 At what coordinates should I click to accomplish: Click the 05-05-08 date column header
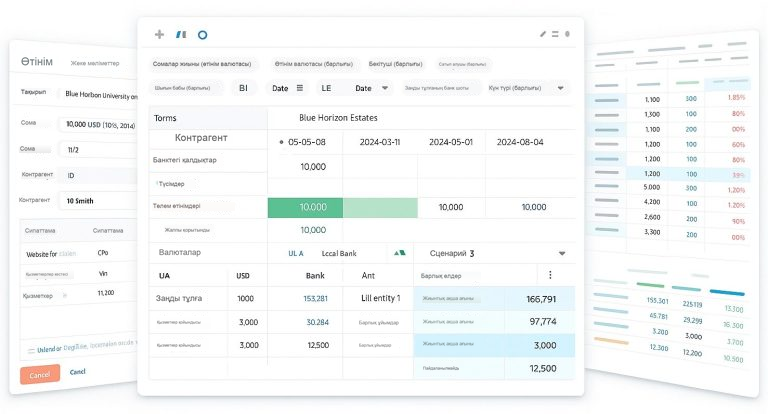[307, 142]
